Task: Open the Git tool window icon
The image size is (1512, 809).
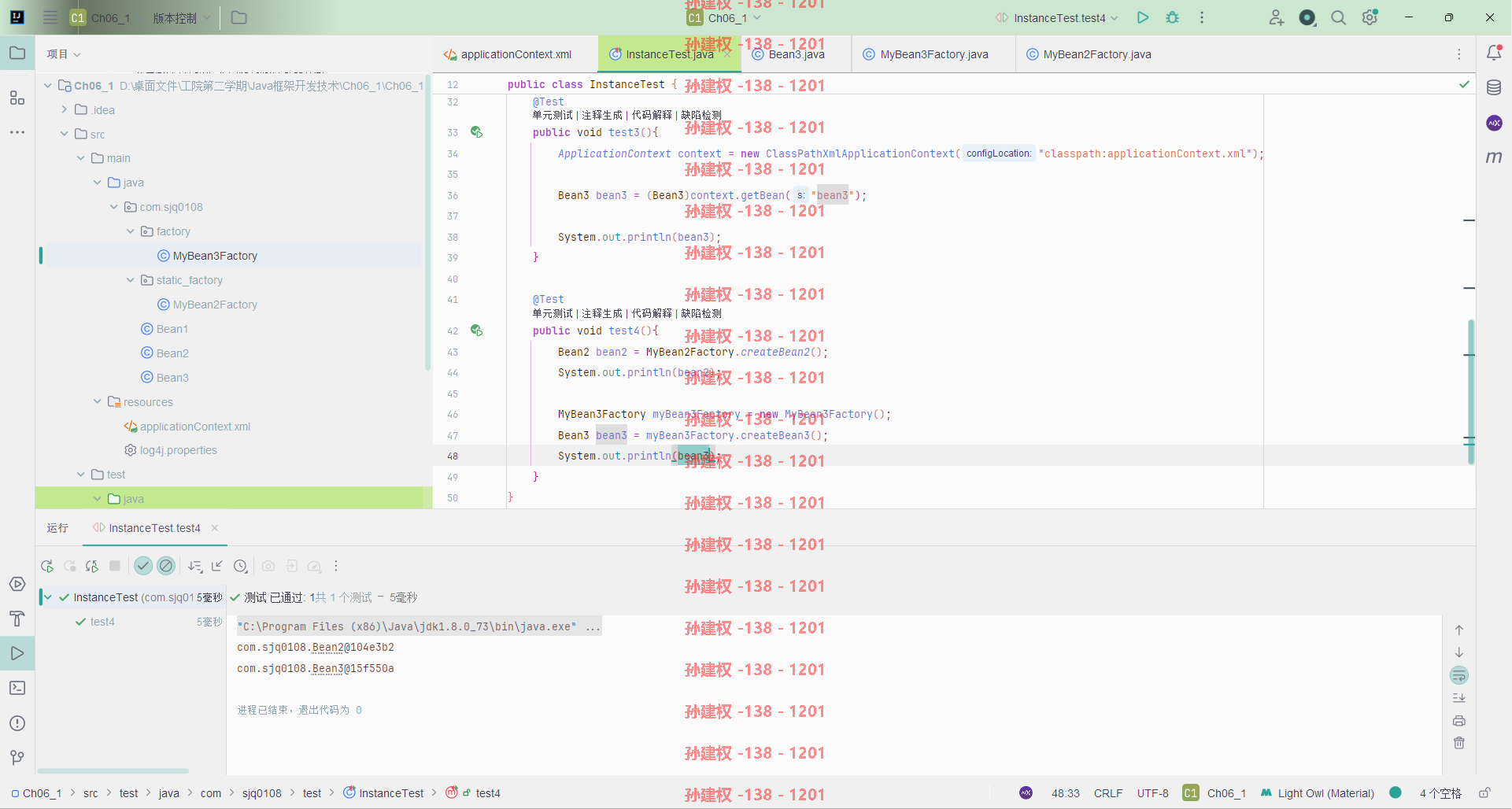Action: click(x=17, y=758)
